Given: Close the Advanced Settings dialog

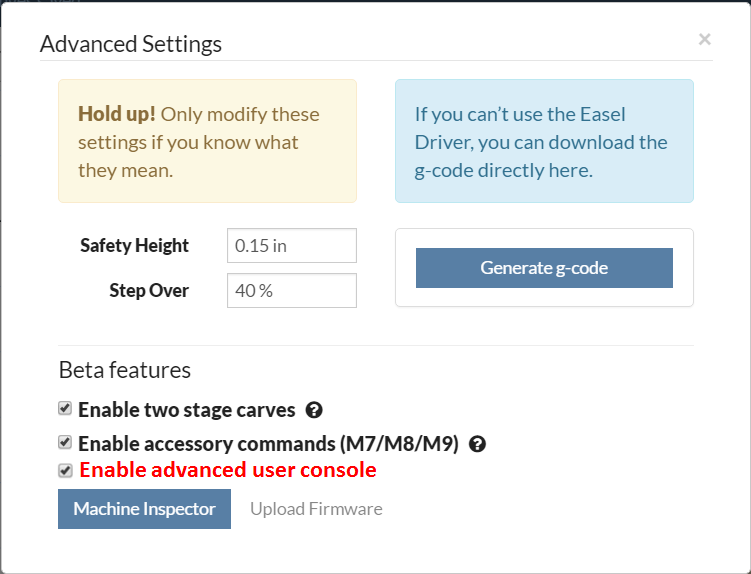Looking at the screenshot, I should click(704, 40).
